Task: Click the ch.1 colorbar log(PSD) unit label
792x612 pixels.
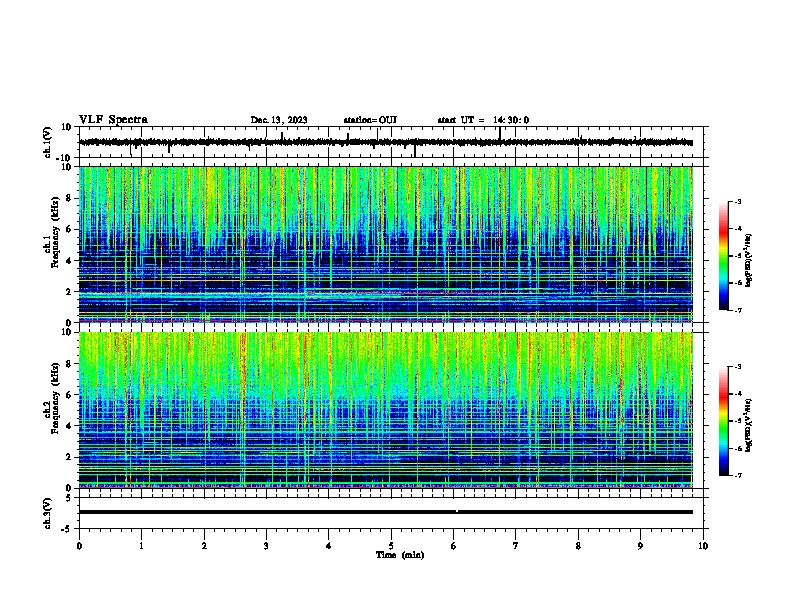Action: coord(749,261)
